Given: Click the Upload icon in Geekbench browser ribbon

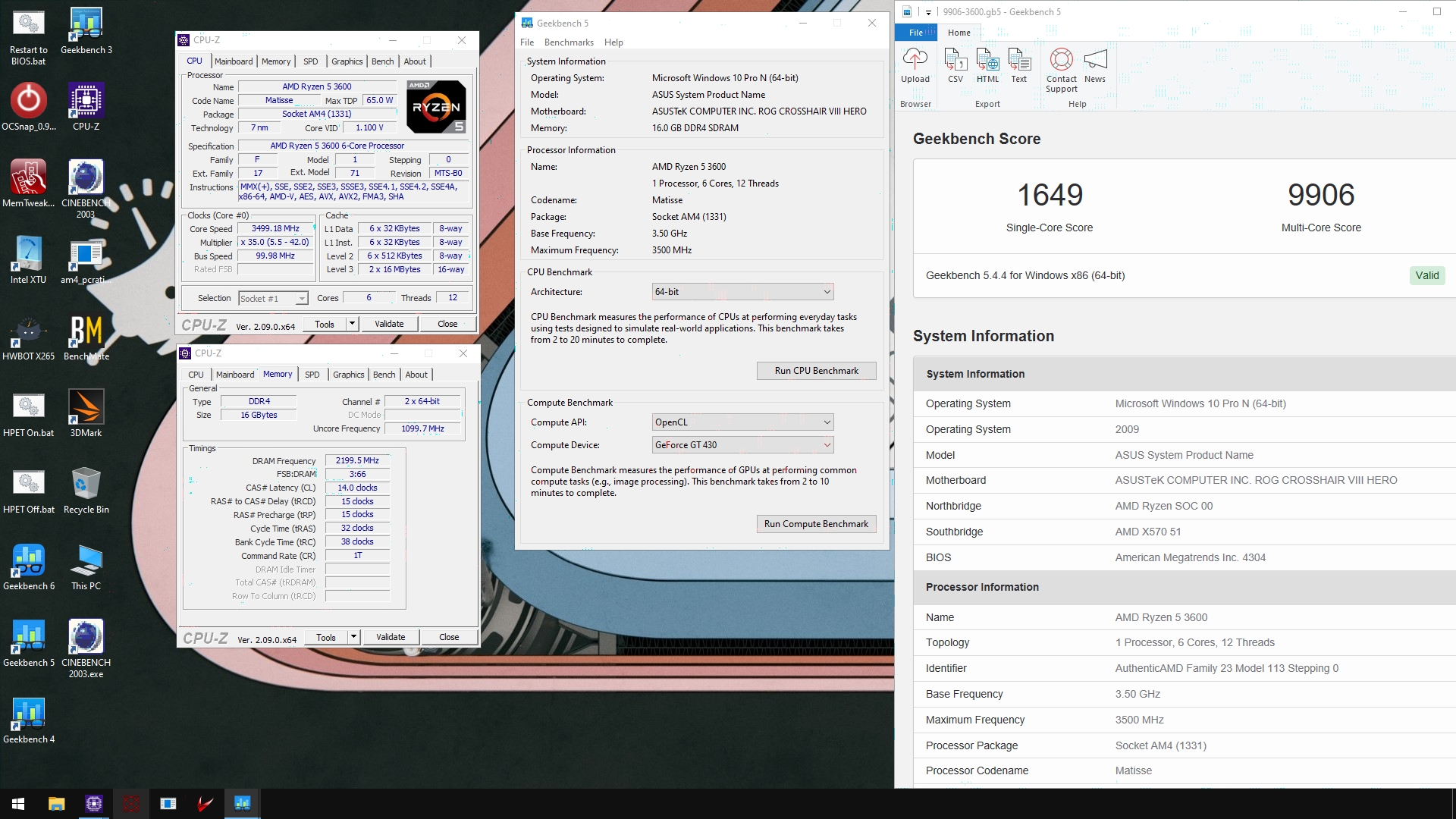Looking at the screenshot, I should (x=915, y=65).
